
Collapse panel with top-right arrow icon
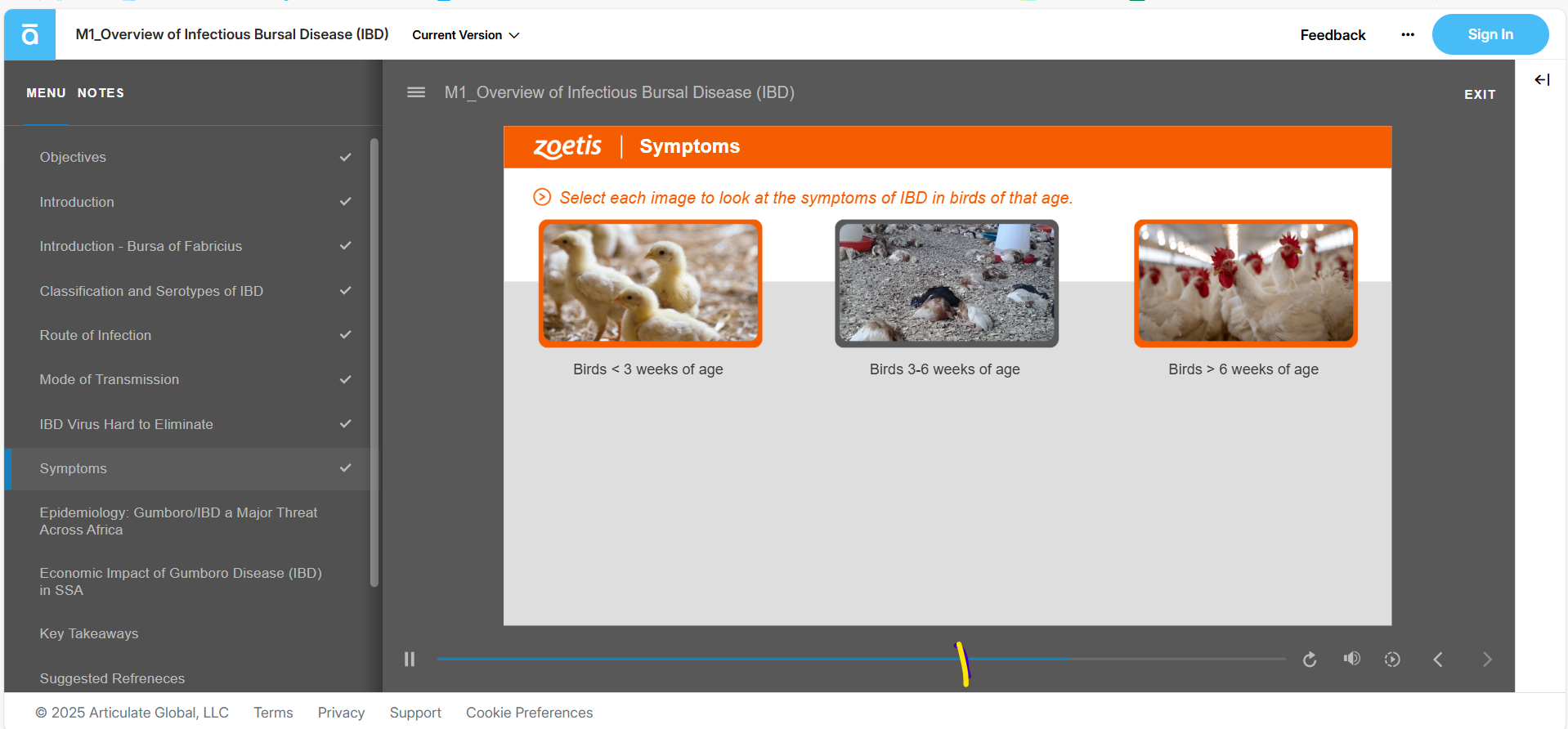(x=1542, y=79)
